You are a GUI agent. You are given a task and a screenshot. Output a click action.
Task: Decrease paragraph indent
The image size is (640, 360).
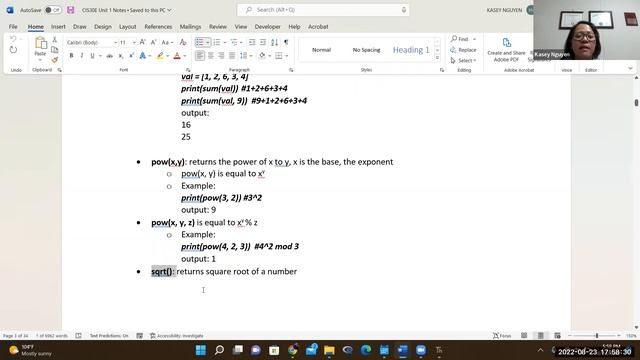point(252,42)
